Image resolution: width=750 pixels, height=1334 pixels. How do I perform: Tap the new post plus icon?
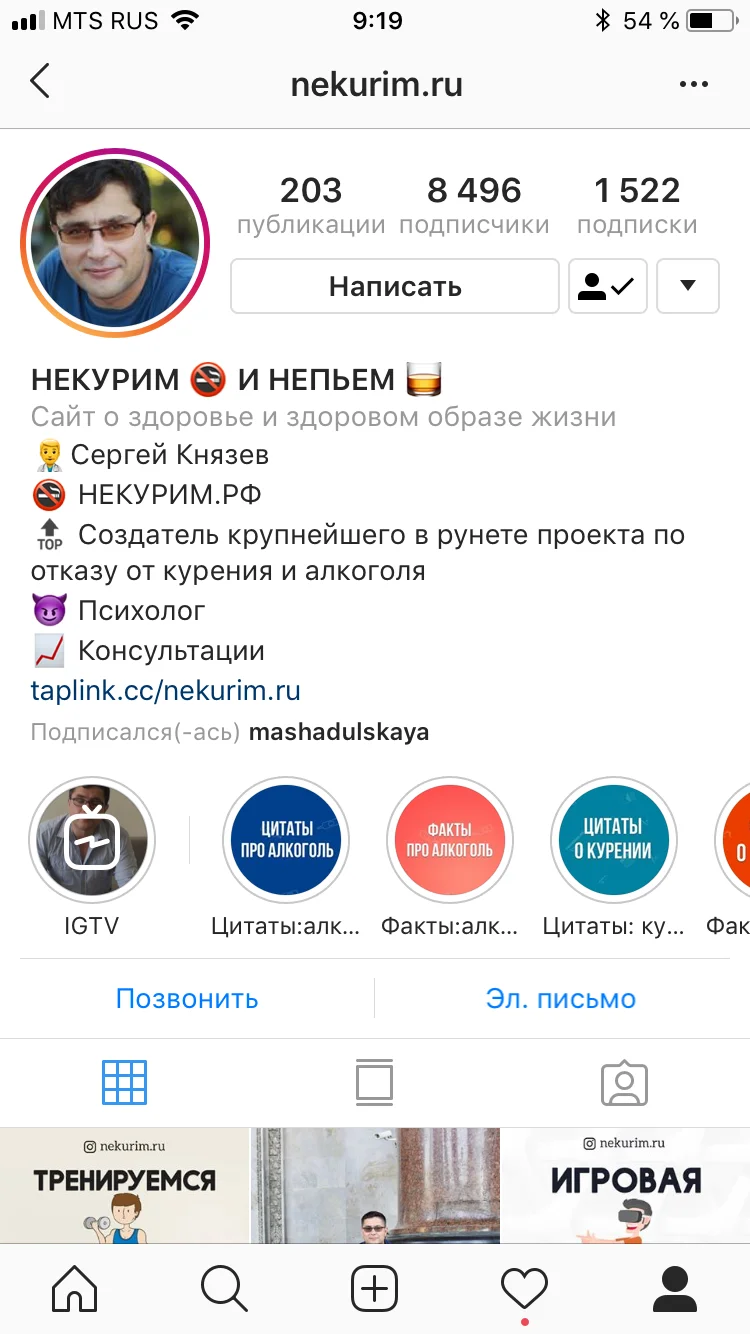375,1288
